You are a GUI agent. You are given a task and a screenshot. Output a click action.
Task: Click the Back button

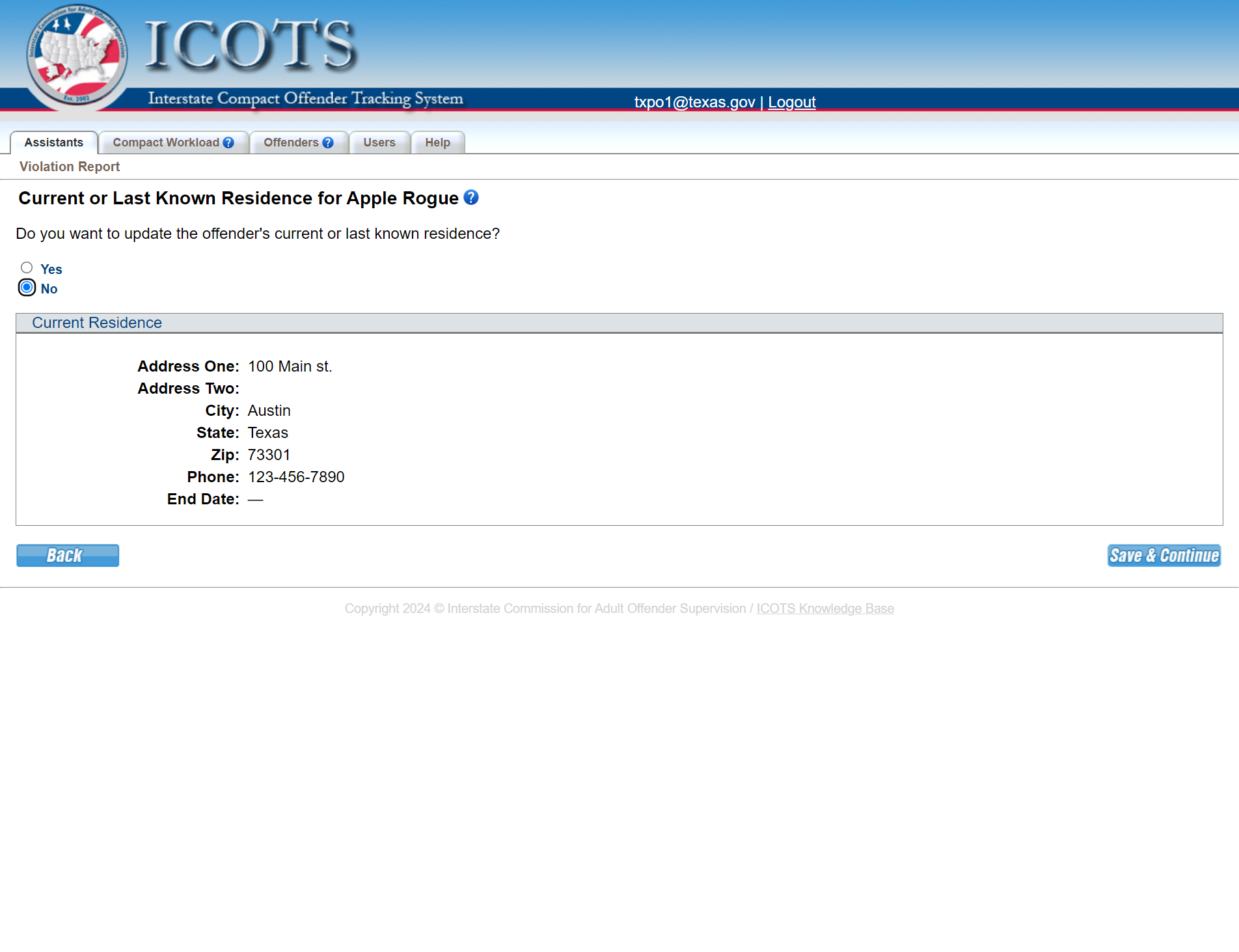coord(68,555)
